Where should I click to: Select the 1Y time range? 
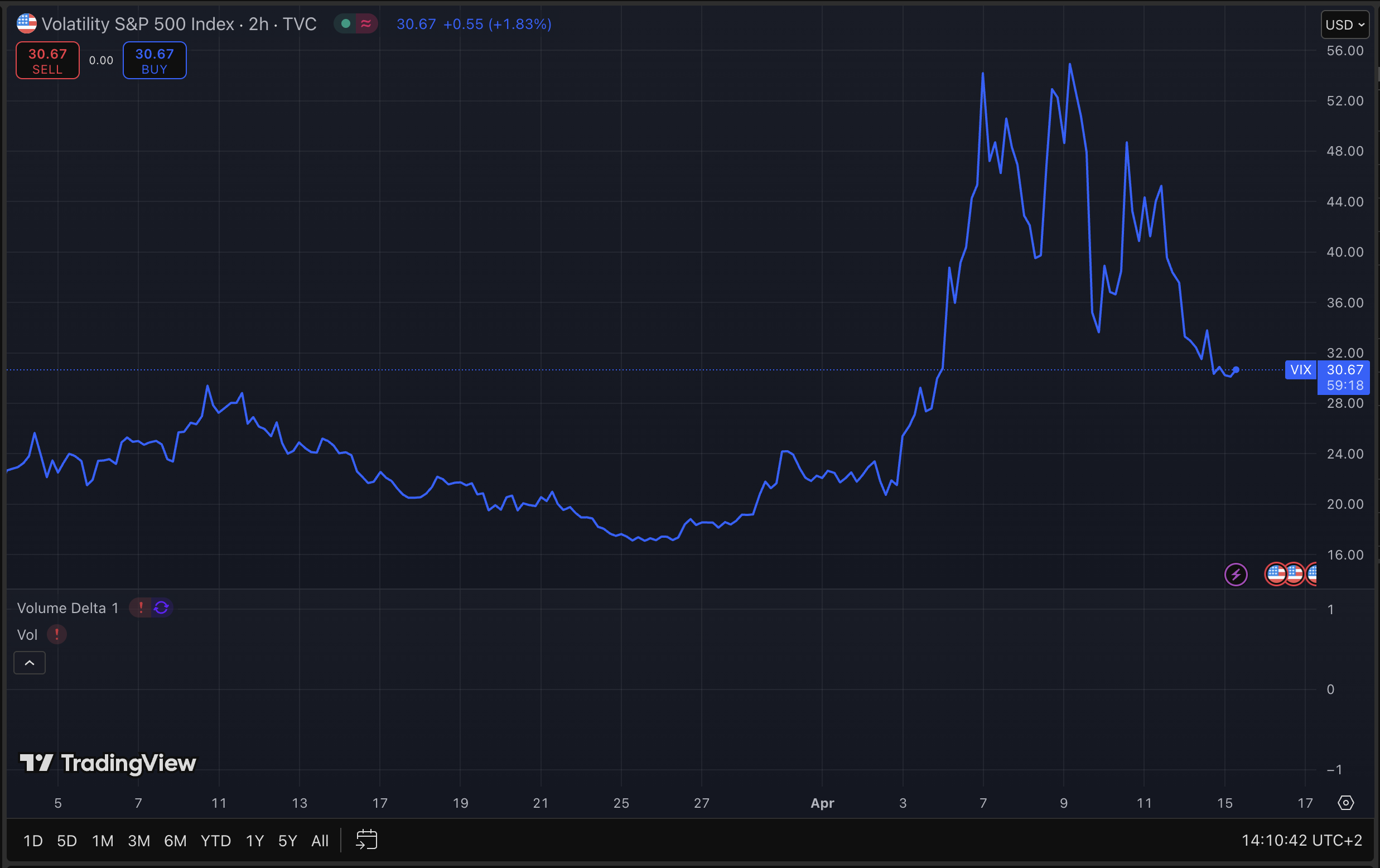(x=254, y=841)
